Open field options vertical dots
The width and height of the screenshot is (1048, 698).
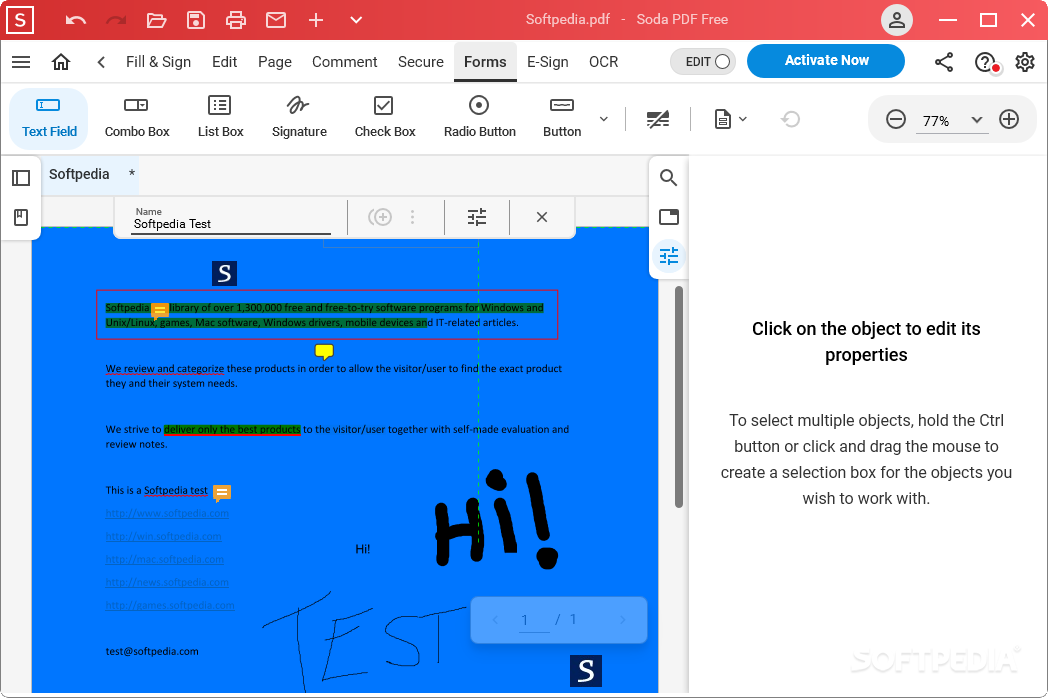pyautogui.click(x=412, y=217)
